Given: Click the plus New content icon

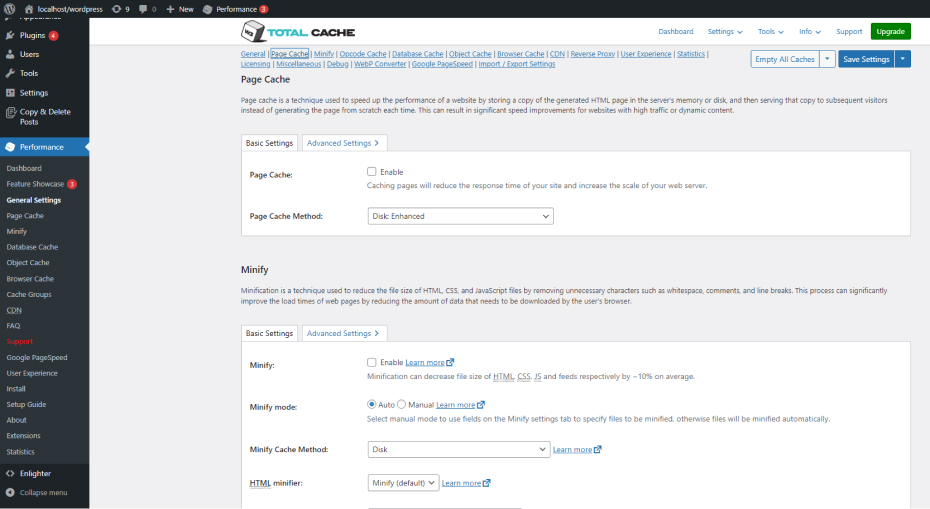Looking at the screenshot, I should click(x=170, y=9).
